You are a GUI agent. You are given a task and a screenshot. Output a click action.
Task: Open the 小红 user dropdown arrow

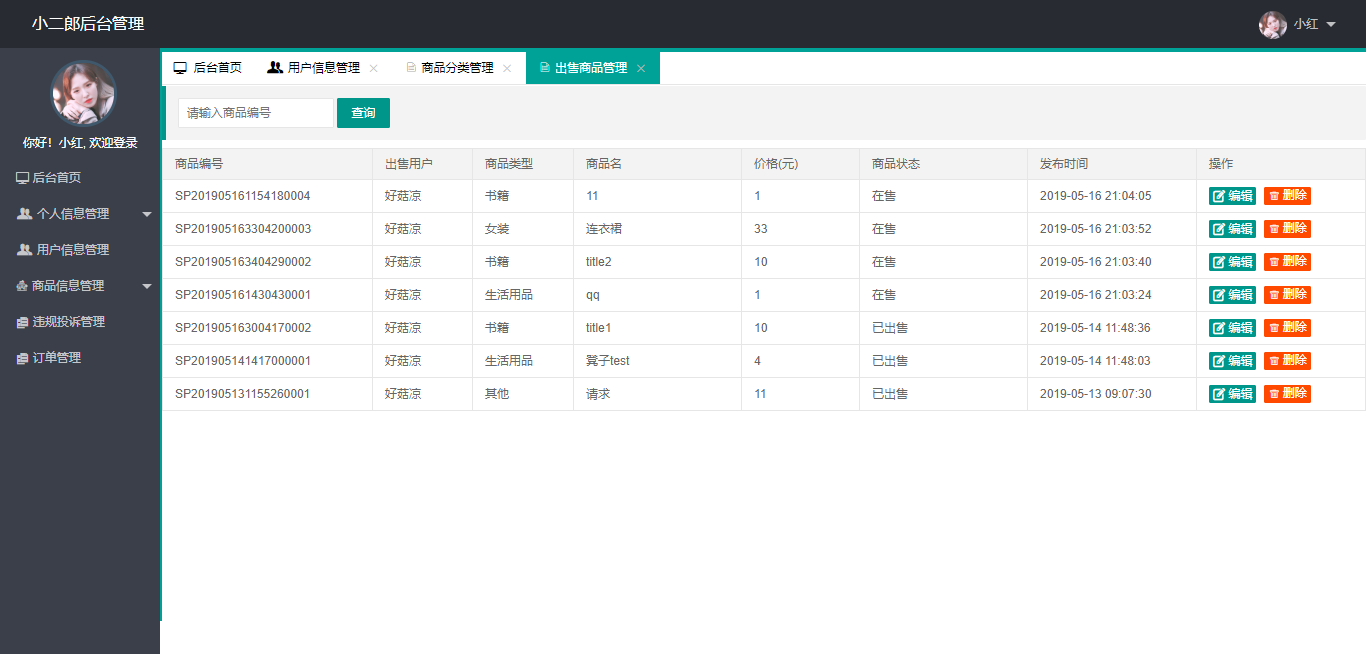(1331, 25)
